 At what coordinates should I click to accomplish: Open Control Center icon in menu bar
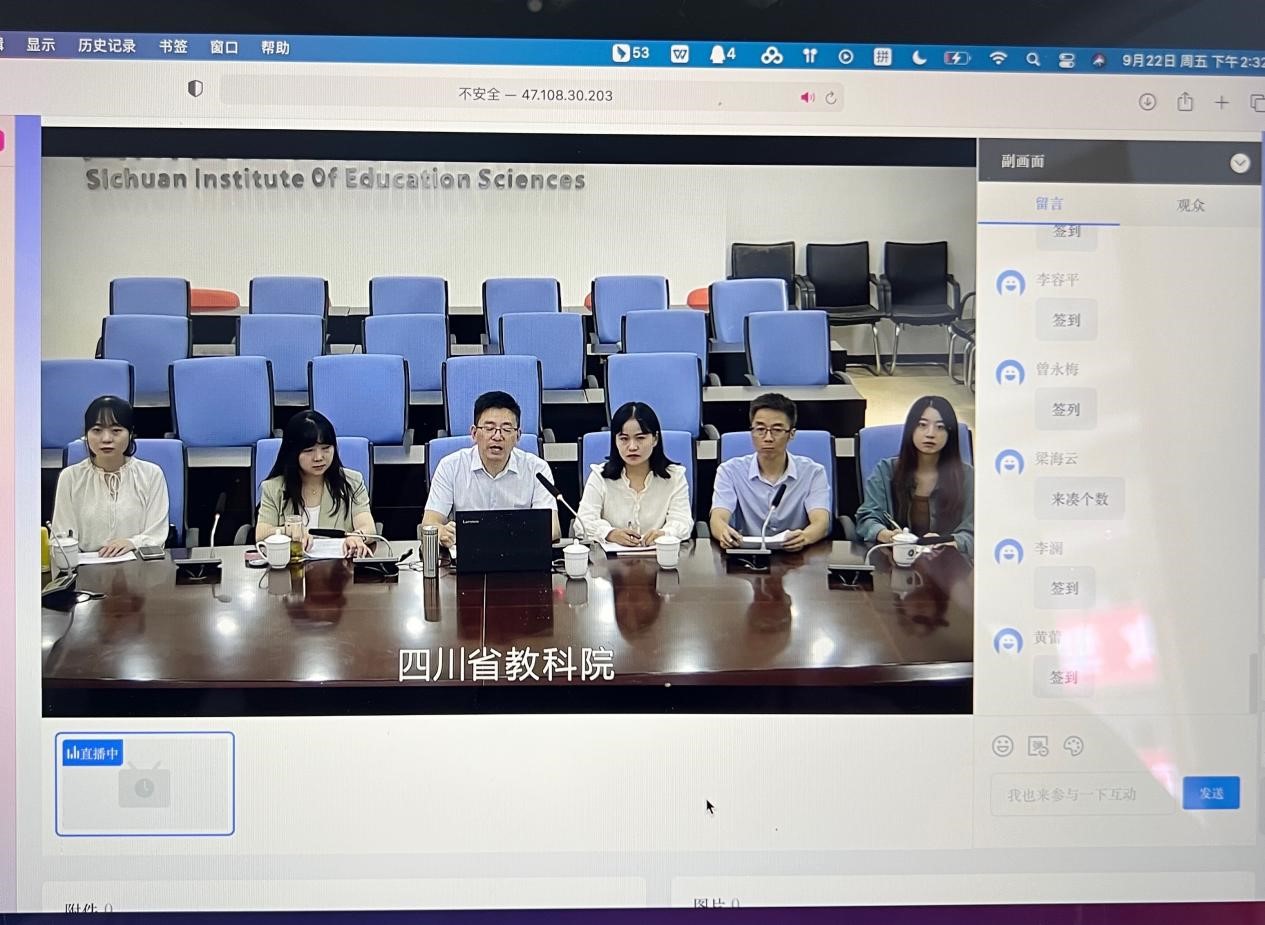pyautogui.click(x=1067, y=60)
